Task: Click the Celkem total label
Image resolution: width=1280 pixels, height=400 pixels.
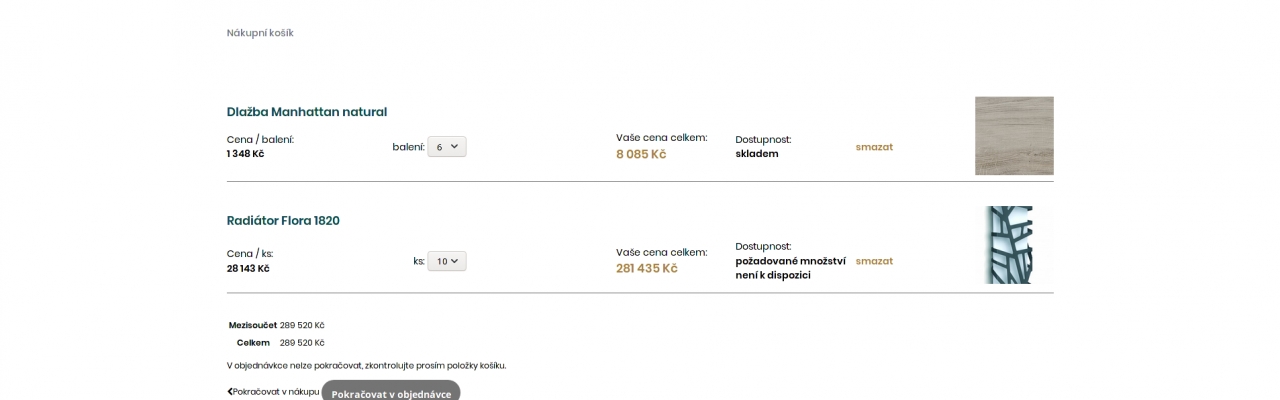Action: pos(253,343)
